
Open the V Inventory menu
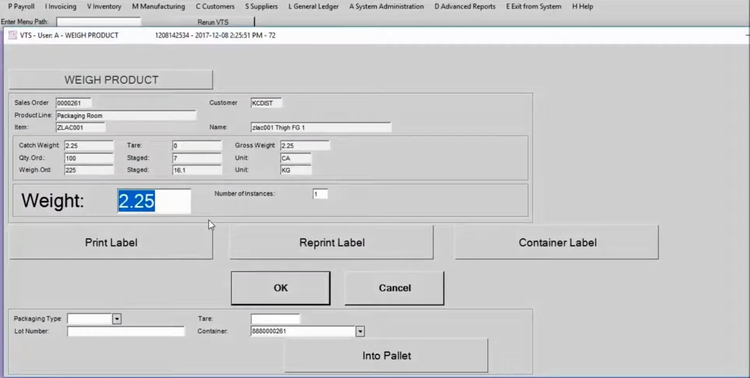tap(104, 7)
